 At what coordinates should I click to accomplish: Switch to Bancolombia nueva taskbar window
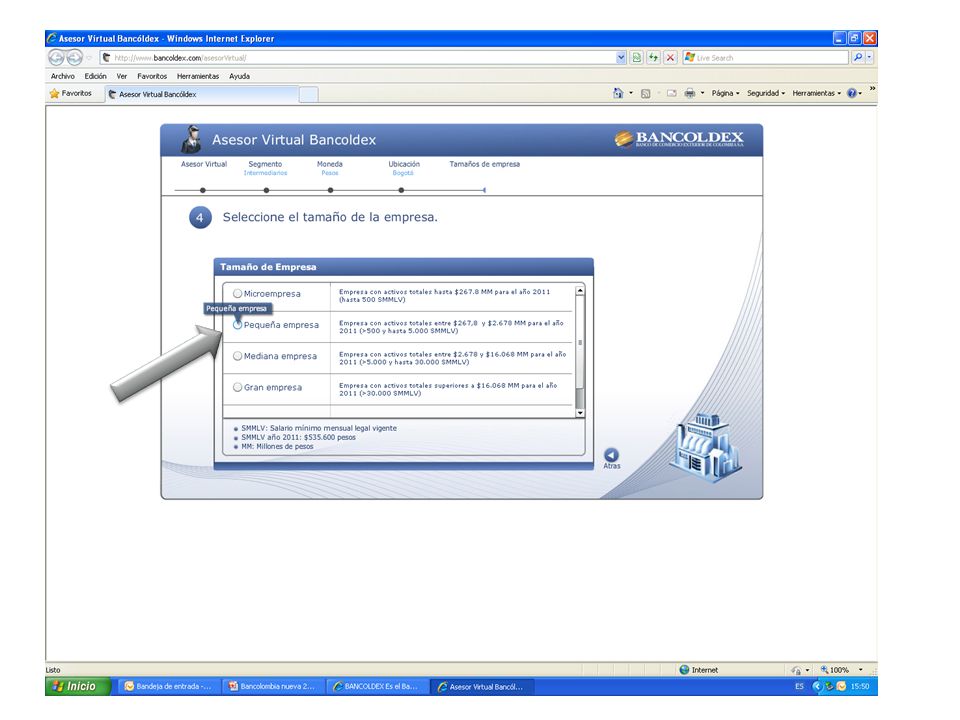point(272,686)
